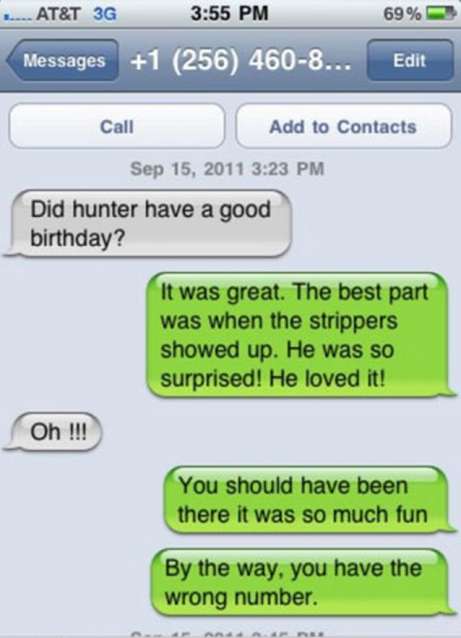The width and height of the screenshot is (461, 638).
Task: Tap the 3:55 PM clock
Action: coord(229,13)
